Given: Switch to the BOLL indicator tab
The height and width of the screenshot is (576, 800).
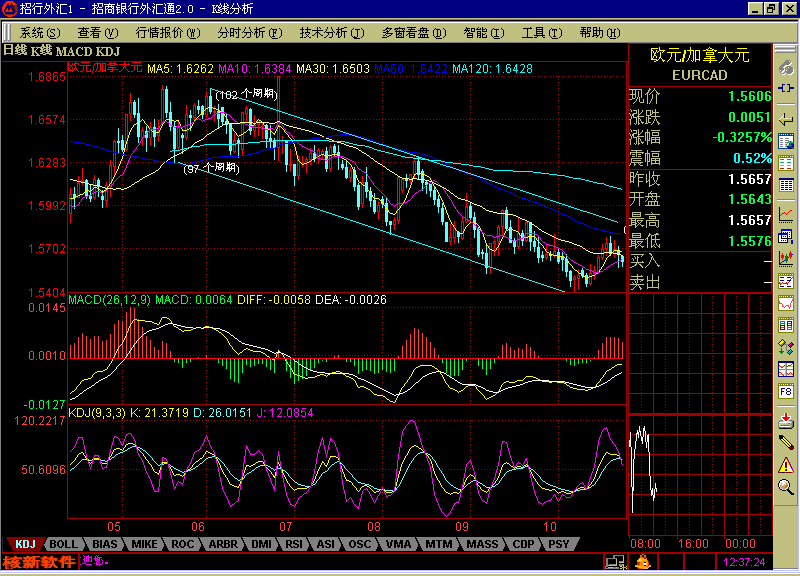Looking at the screenshot, I should pos(63,544).
